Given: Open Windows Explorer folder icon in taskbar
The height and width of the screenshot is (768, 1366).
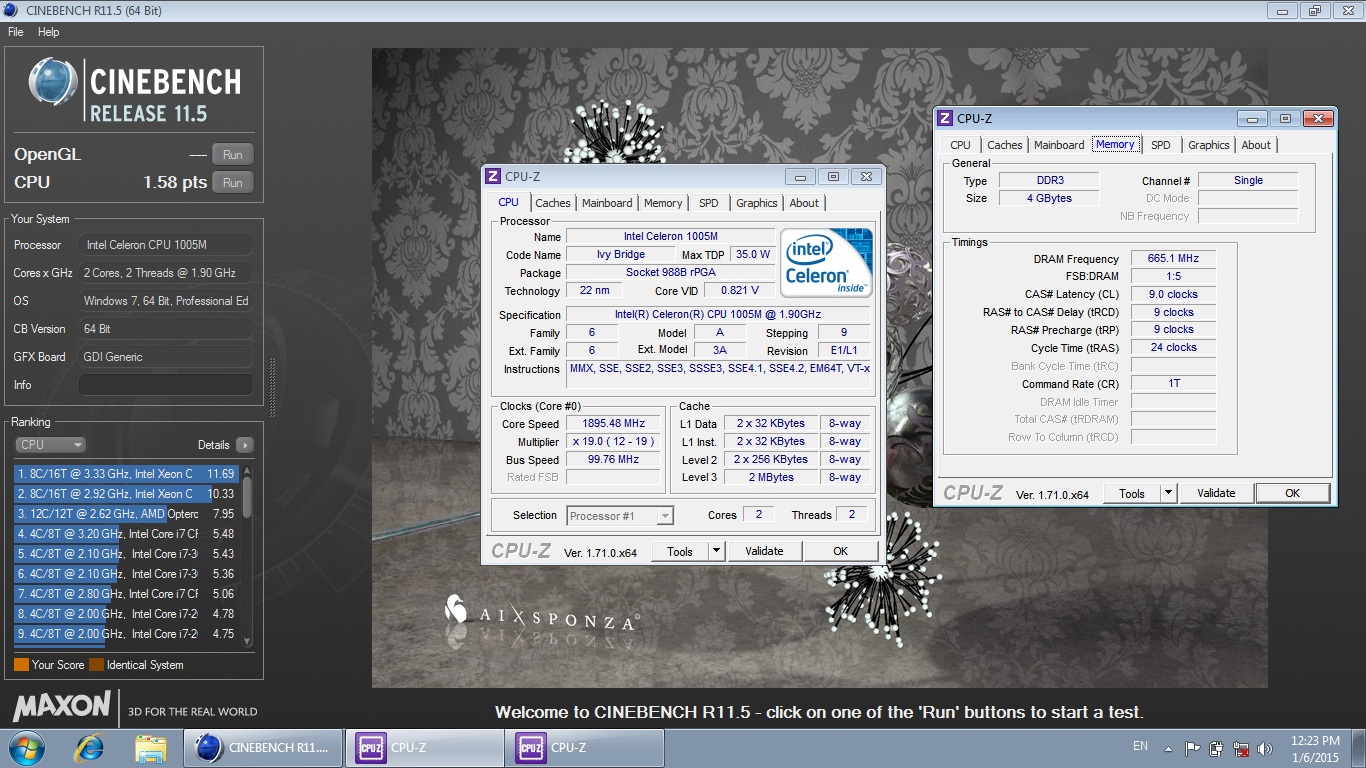Looking at the screenshot, I should pos(151,748).
